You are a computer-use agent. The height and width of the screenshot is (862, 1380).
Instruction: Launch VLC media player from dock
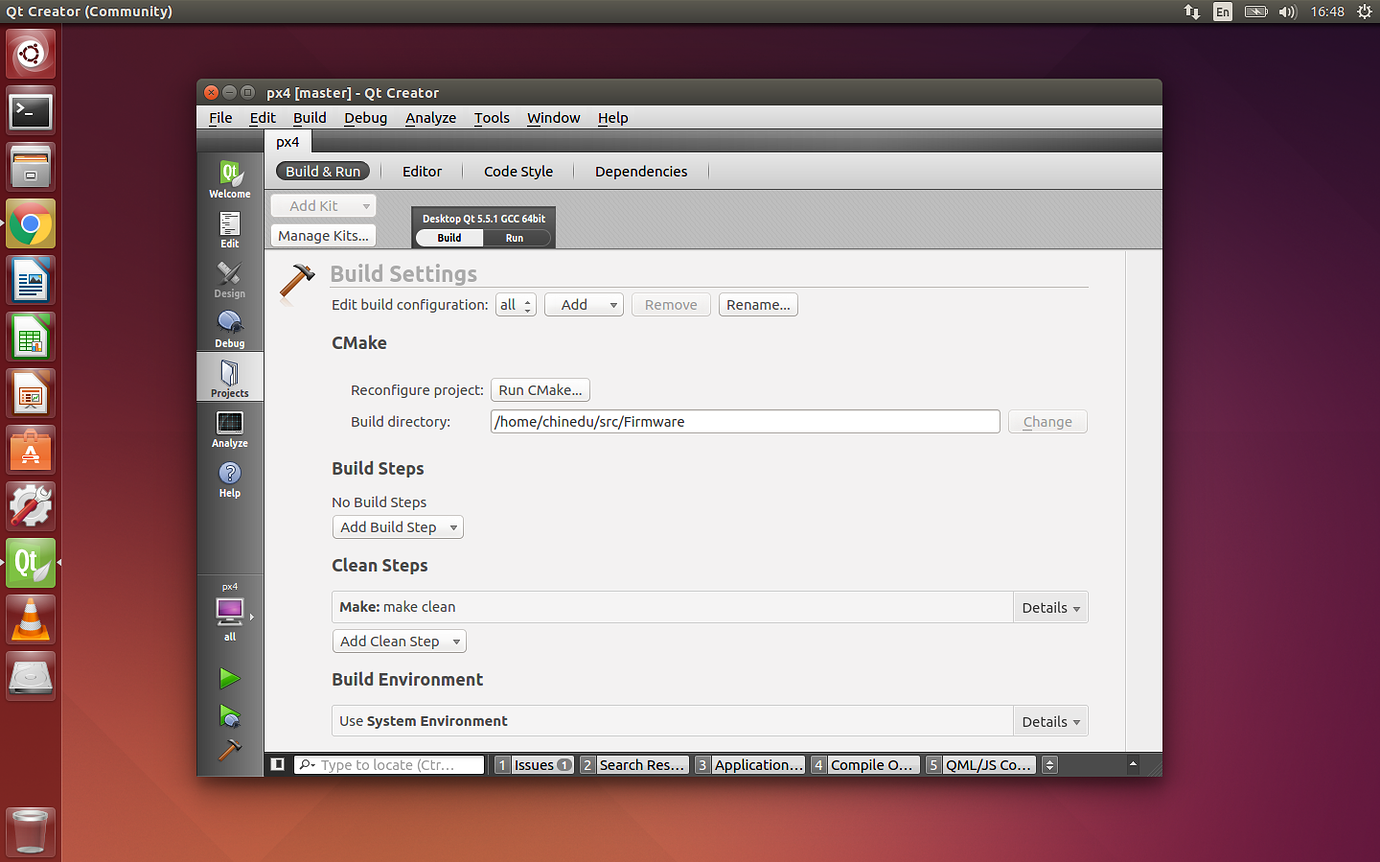31,619
